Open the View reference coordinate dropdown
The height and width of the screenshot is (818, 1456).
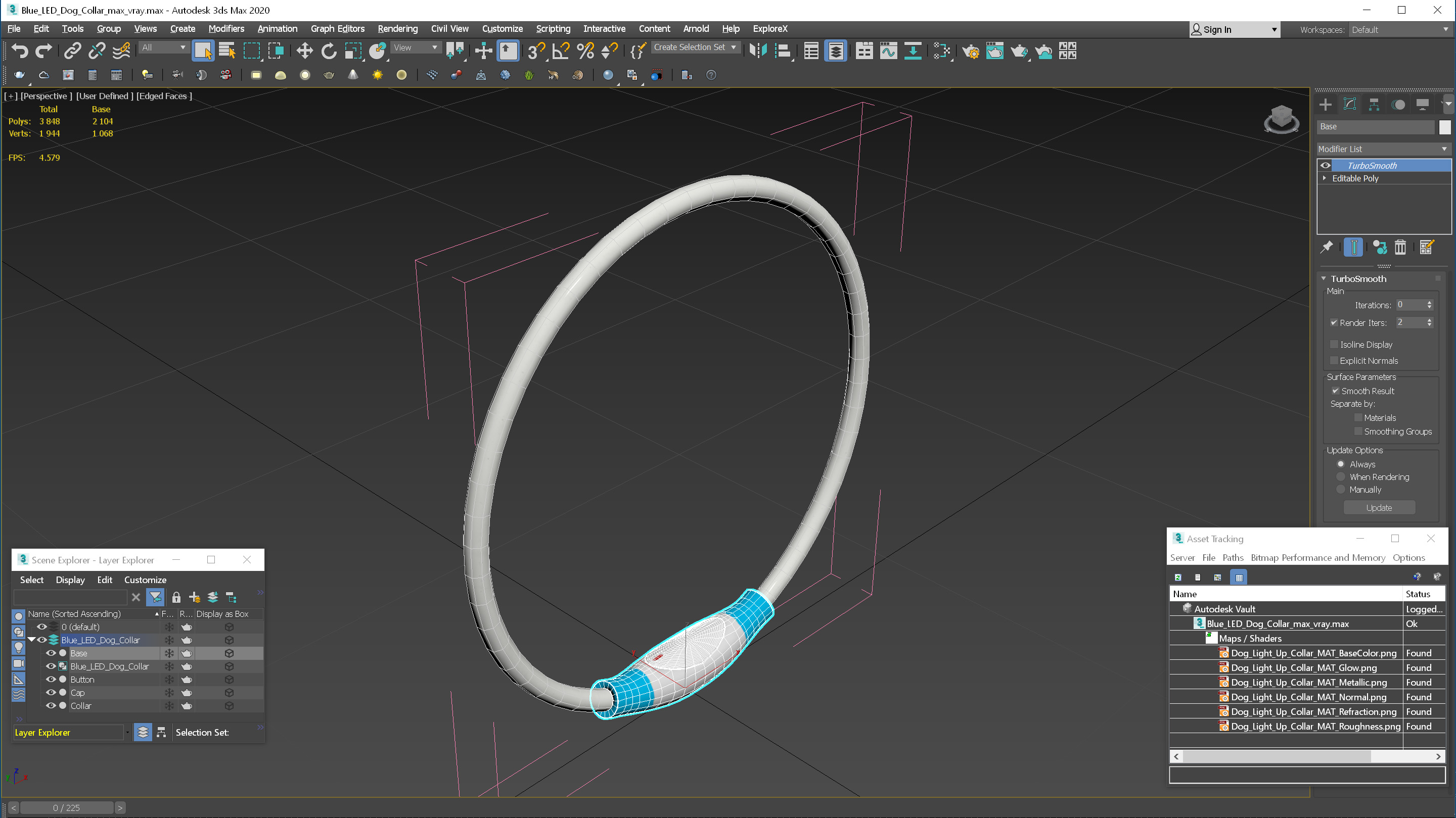click(x=416, y=47)
